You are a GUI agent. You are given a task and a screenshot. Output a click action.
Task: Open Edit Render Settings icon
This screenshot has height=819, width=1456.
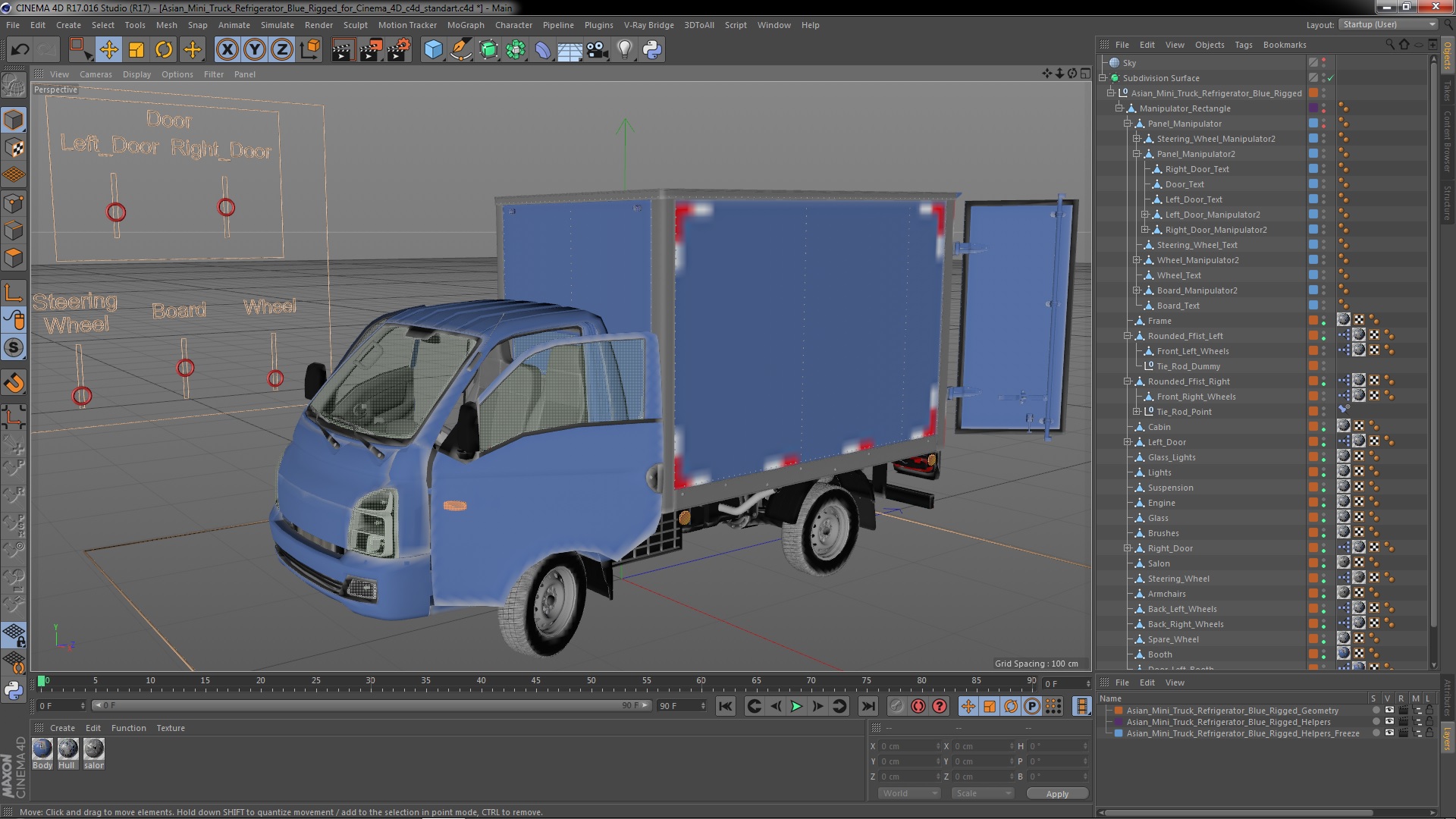[399, 50]
